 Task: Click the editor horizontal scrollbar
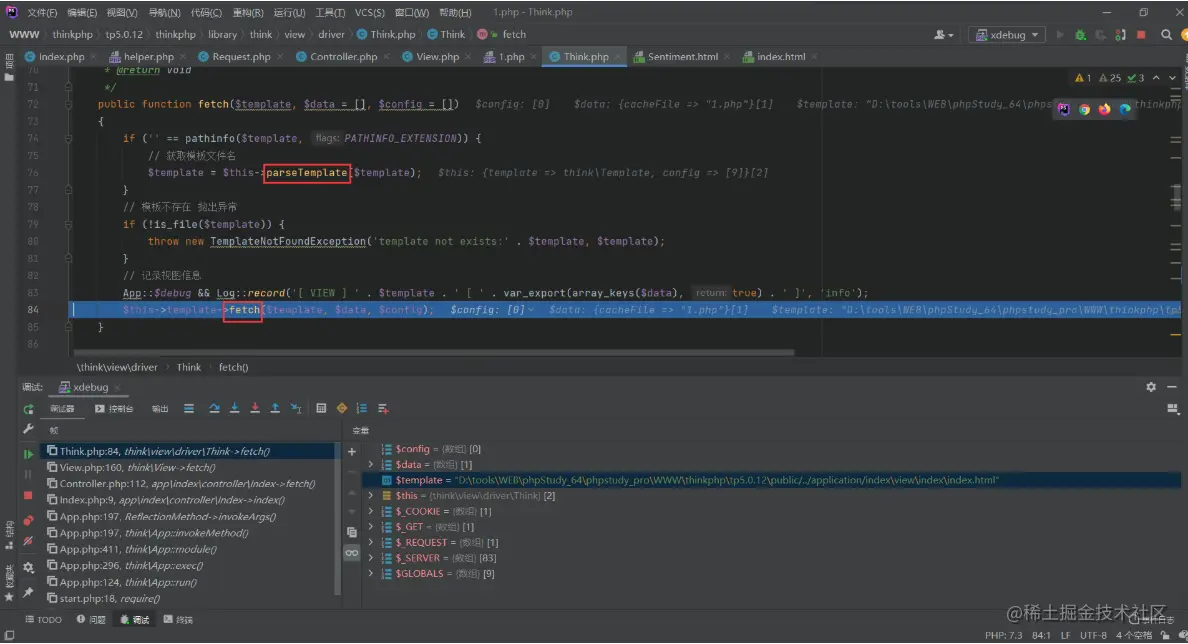(434, 352)
